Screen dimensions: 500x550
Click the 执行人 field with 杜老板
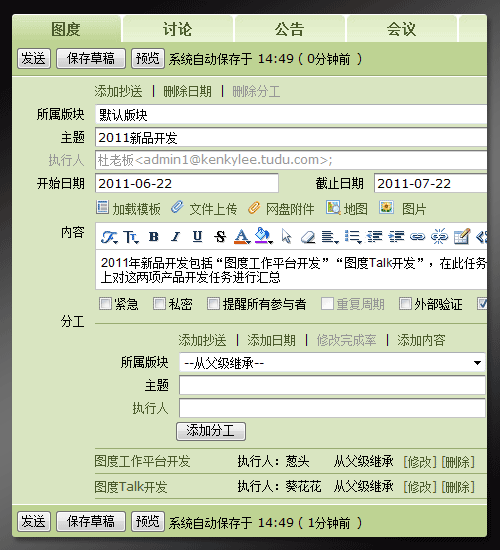(291, 160)
